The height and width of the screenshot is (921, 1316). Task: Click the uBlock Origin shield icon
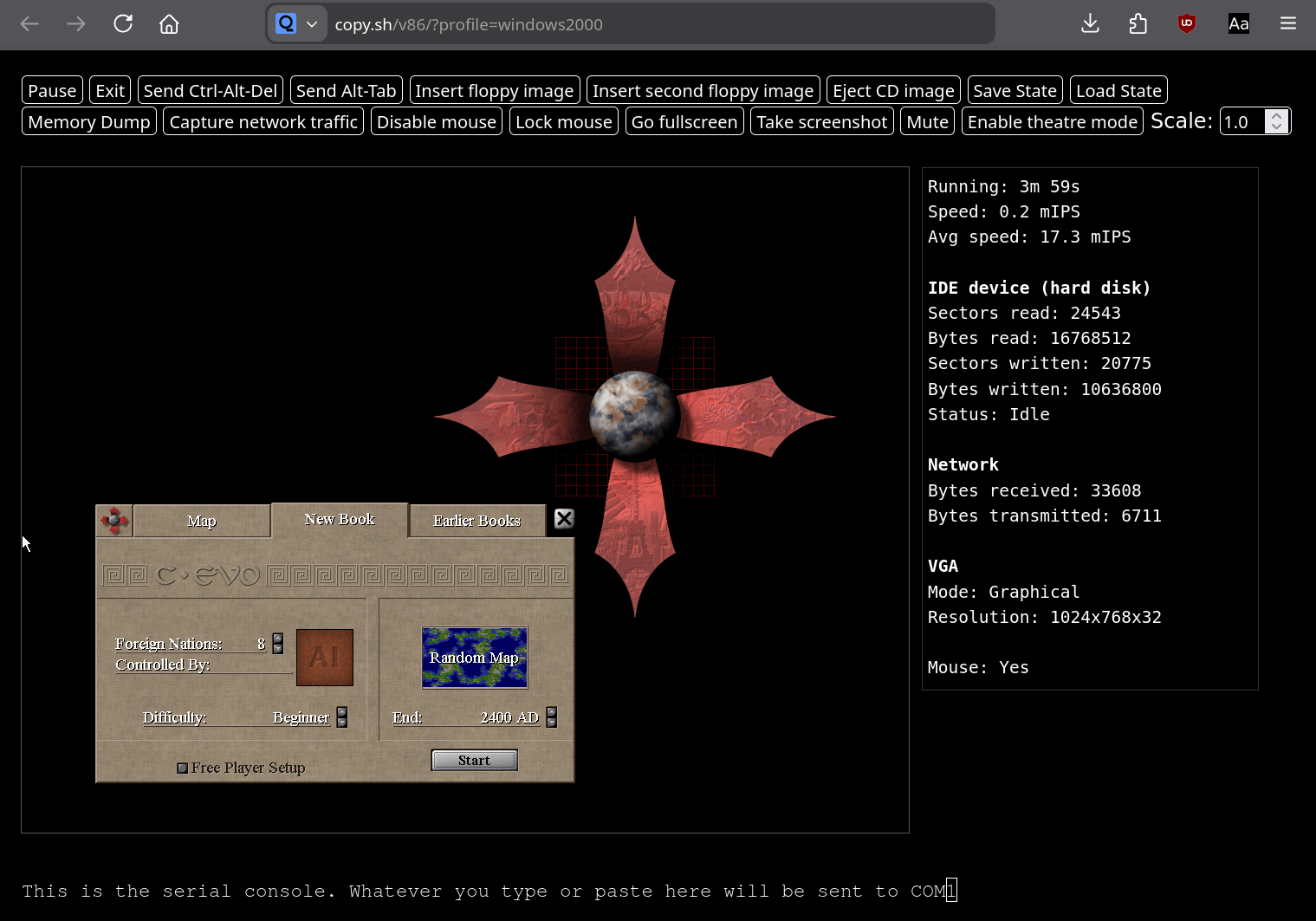1187,24
